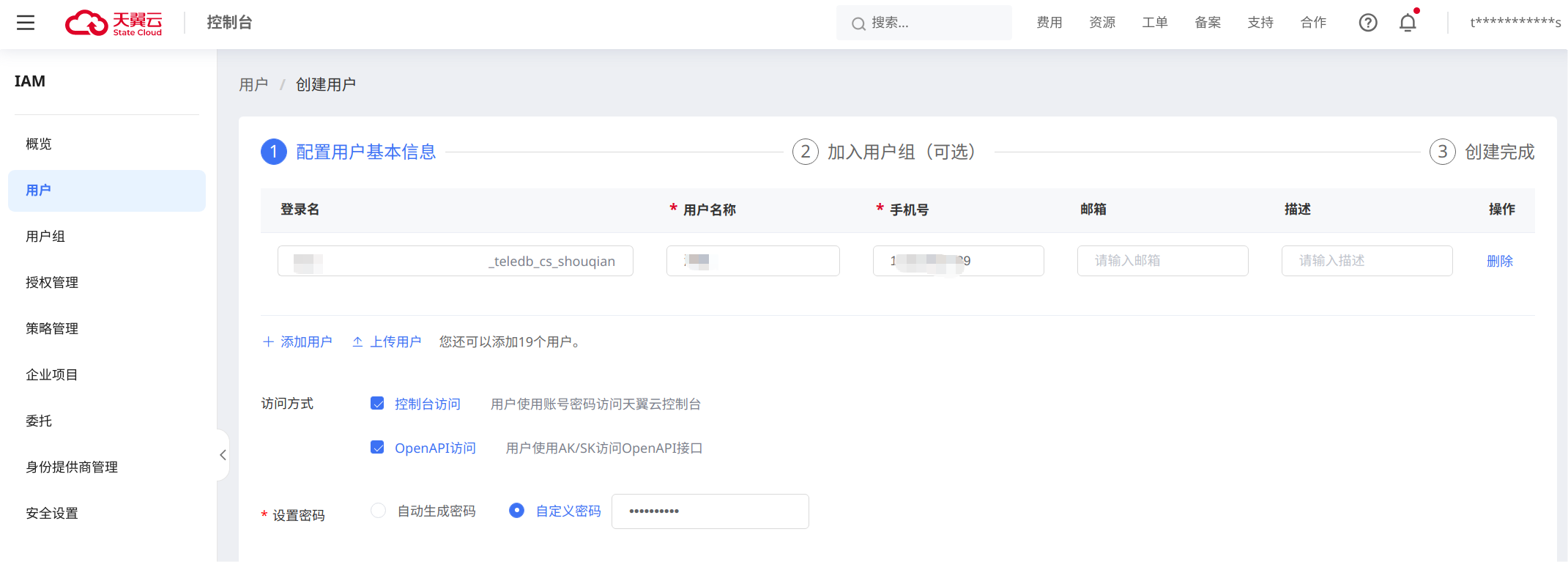The width and height of the screenshot is (1568, 562).
Task: Focus the header search box
Action: [924, 23]
